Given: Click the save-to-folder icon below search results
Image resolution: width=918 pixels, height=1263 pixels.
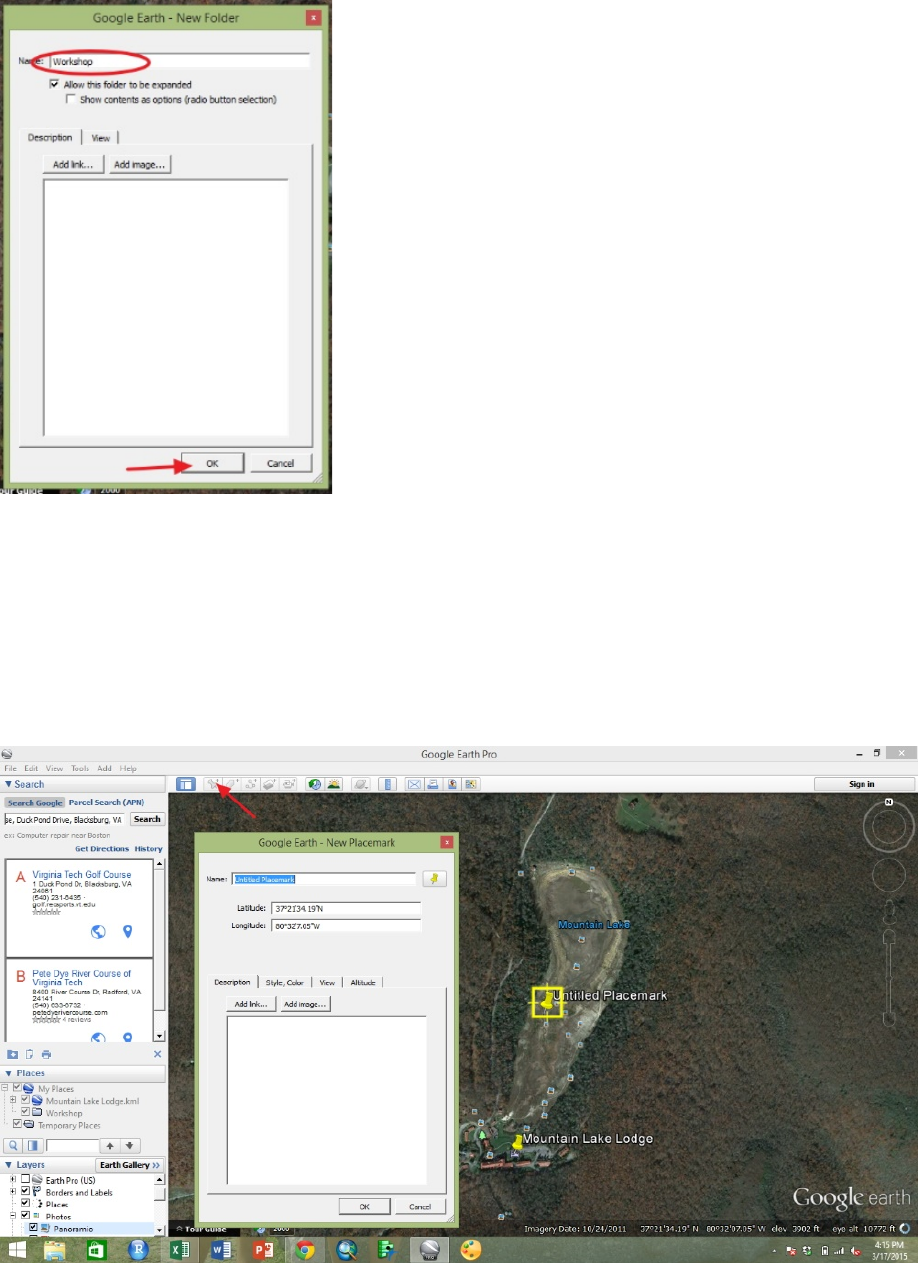Looking at the screenshot, I should [x=12, y=1054].
